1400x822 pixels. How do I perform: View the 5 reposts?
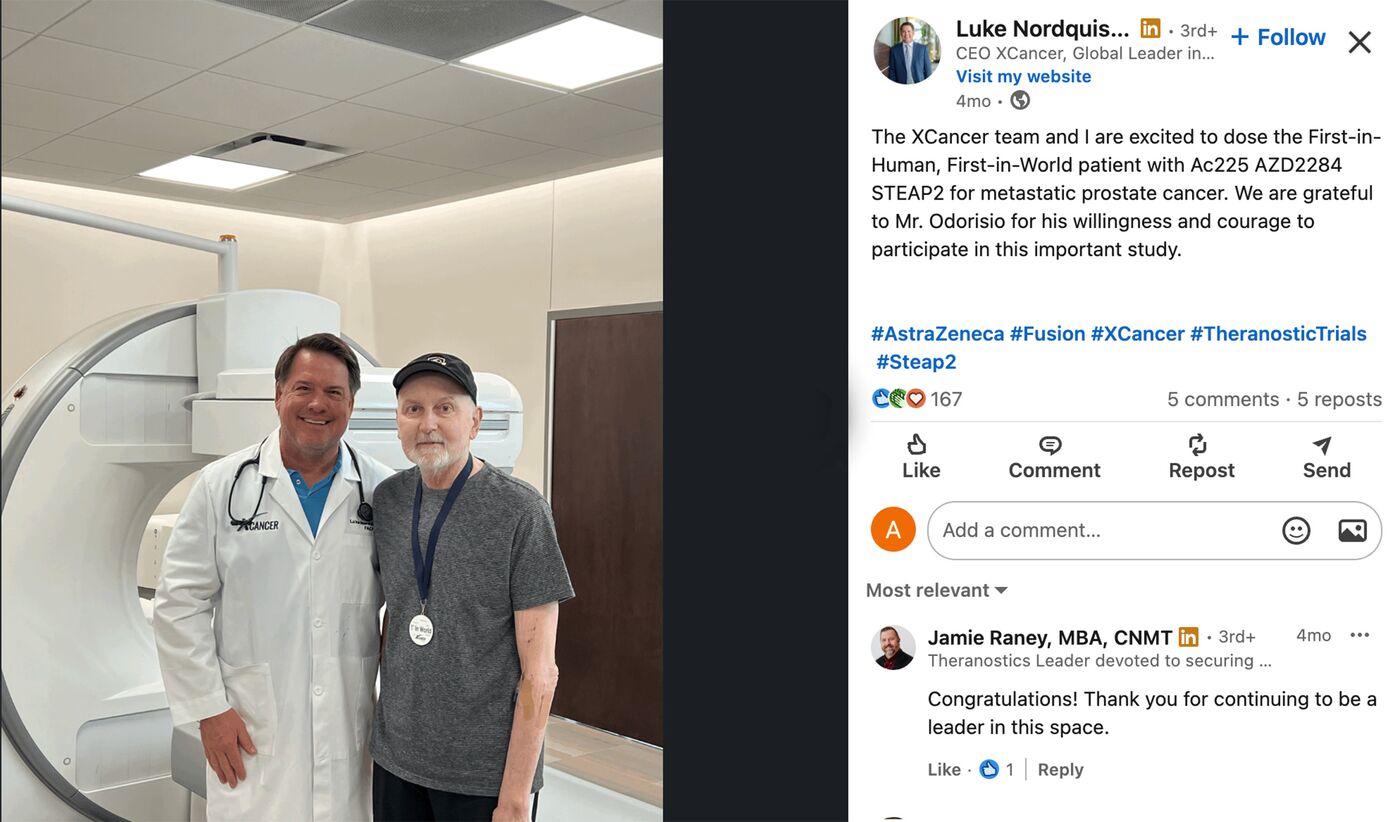pyautogui.click(x=1339, y=399)
